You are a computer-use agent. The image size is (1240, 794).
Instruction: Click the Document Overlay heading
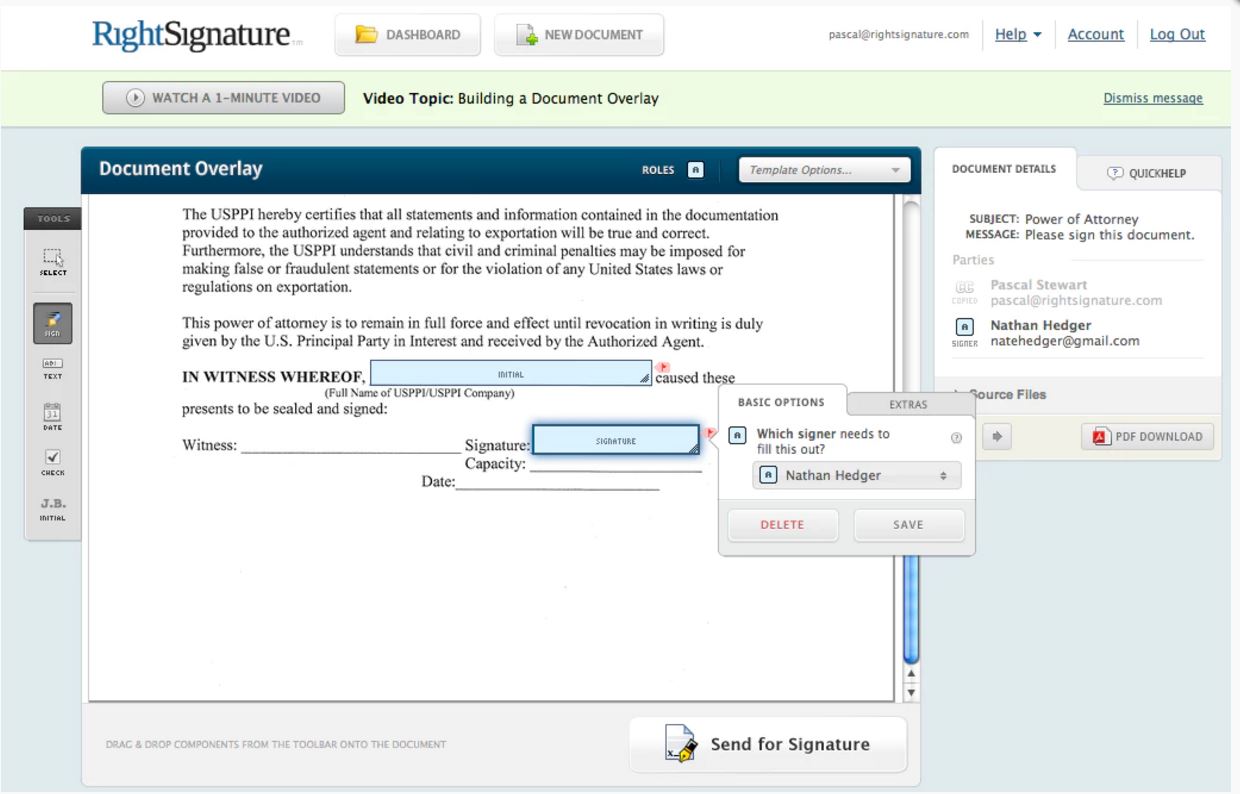coord(180,169)
